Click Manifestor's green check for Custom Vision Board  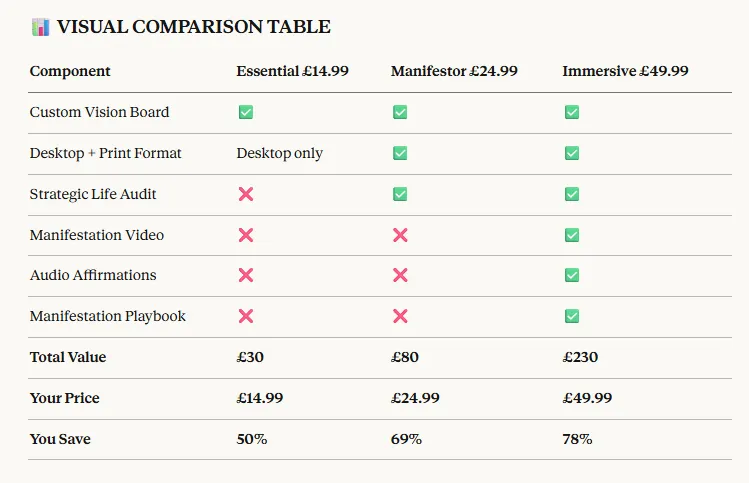pos(400,112)
